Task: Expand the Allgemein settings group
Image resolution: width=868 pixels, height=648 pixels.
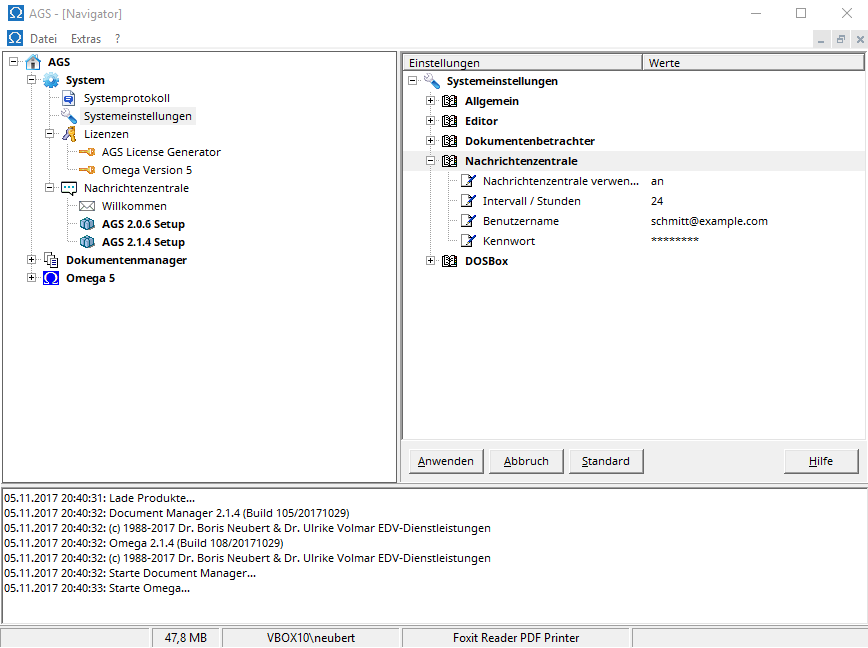Action: [x=430, y=101]
